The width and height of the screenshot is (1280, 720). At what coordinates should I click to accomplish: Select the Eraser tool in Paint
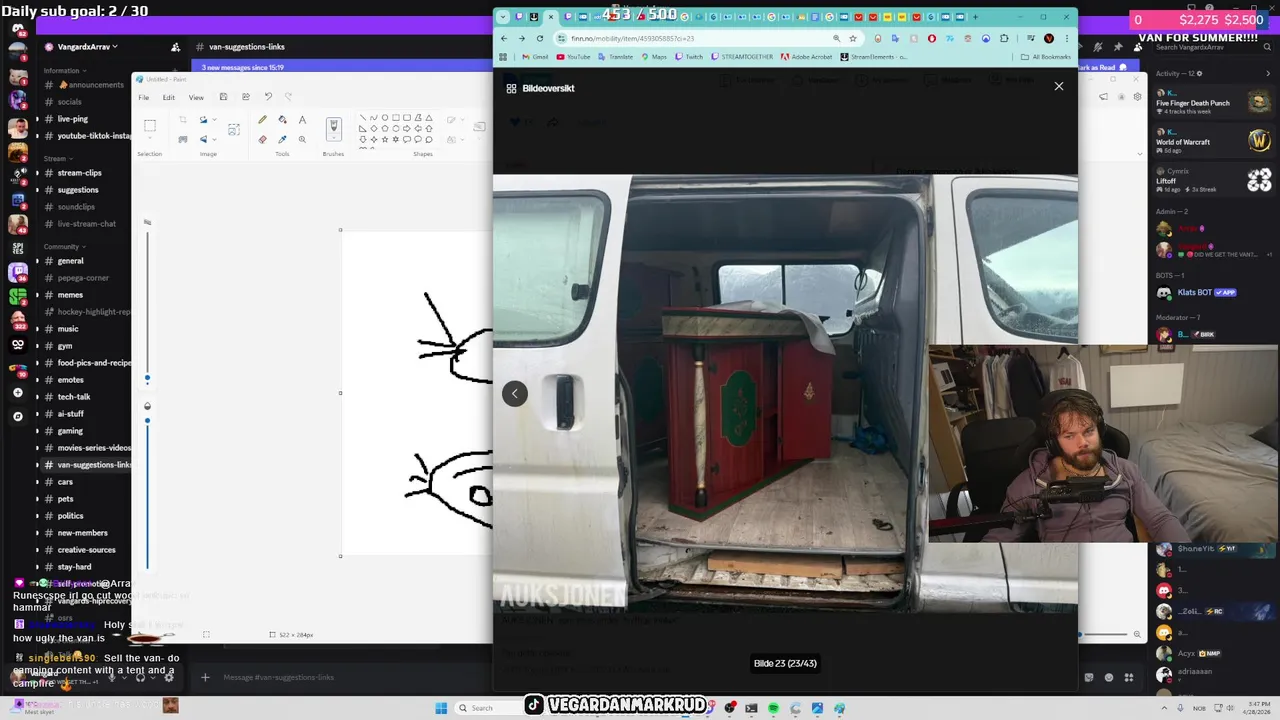point(262,139)
